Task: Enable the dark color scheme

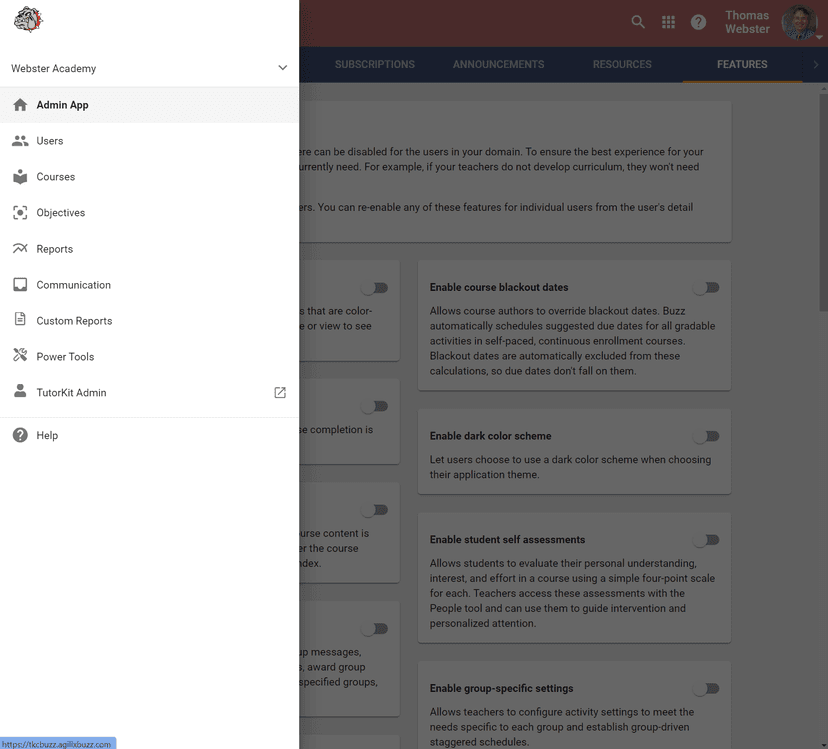Action: tap(707, 436)
